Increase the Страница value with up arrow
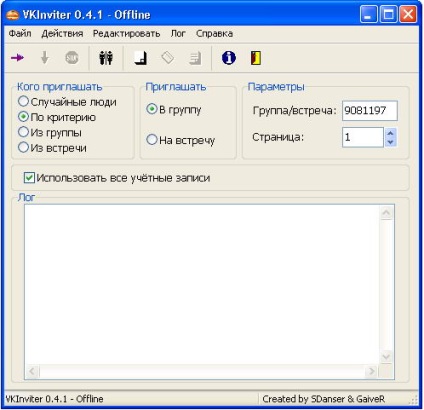Viewport: 424px width, 410px height. pyautogui.click(x=391, y=133)
